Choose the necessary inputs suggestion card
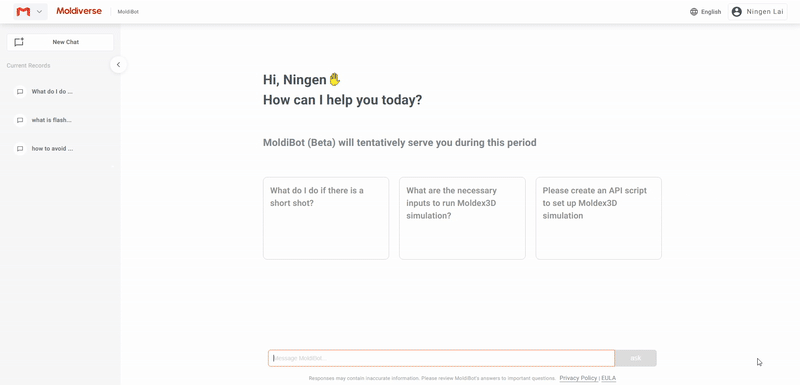 (462, 218)
